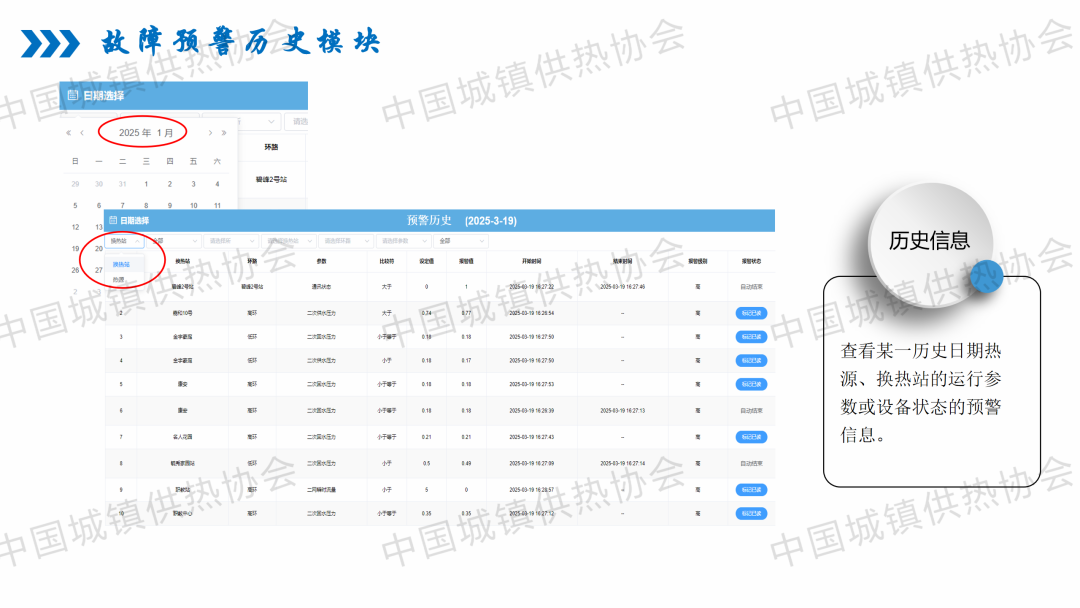Click 标记已读 button for row 2
The height and width of the screenshot is (608, 1080).
click(x=751, y=313)
